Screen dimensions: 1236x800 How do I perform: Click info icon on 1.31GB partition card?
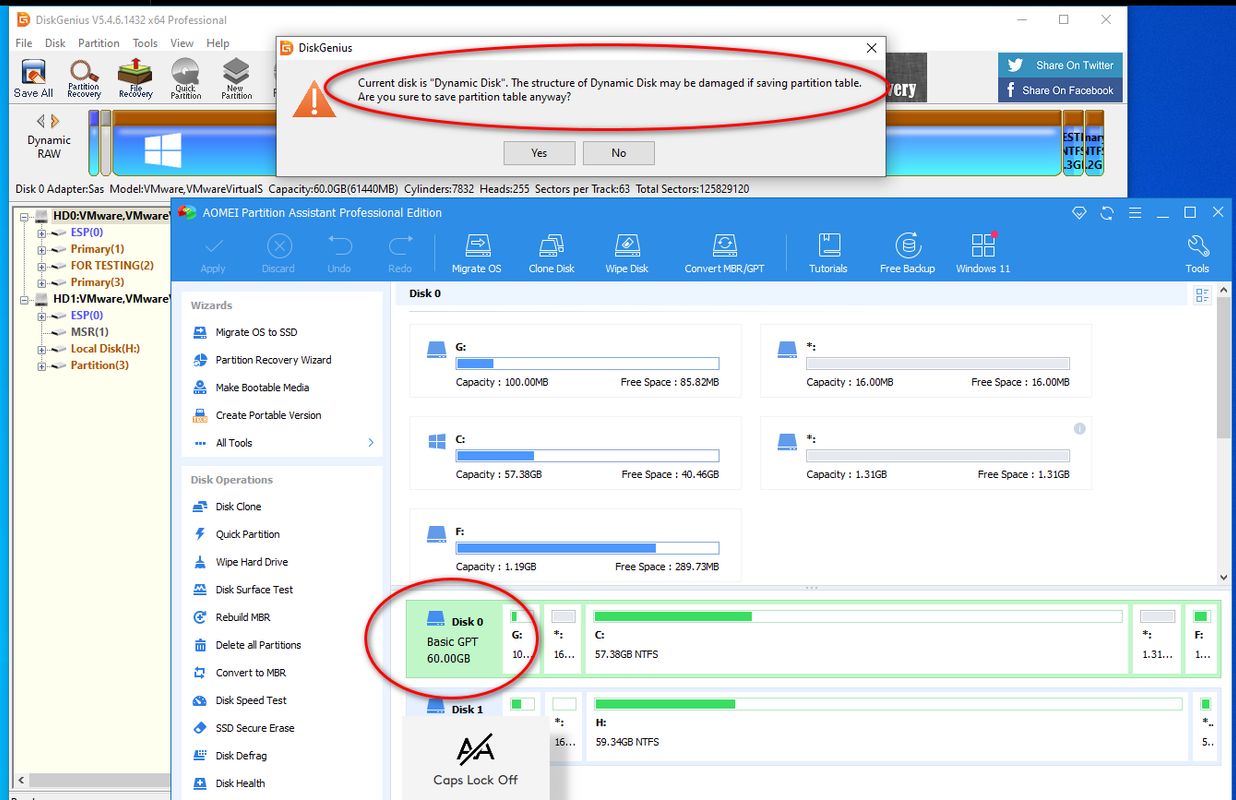click(1080, 428)
